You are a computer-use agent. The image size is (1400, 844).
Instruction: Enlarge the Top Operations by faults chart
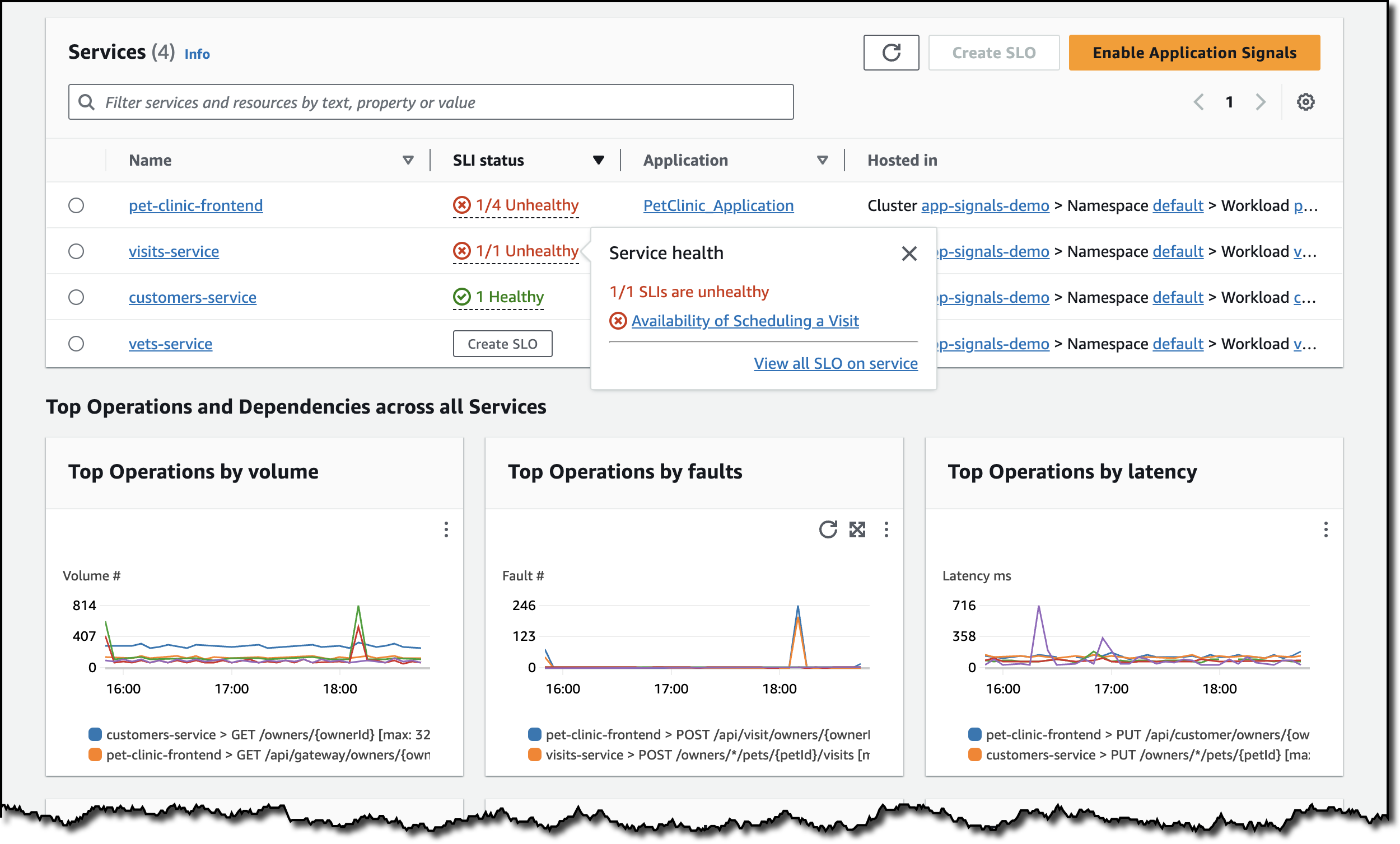[x=856, y=529]
